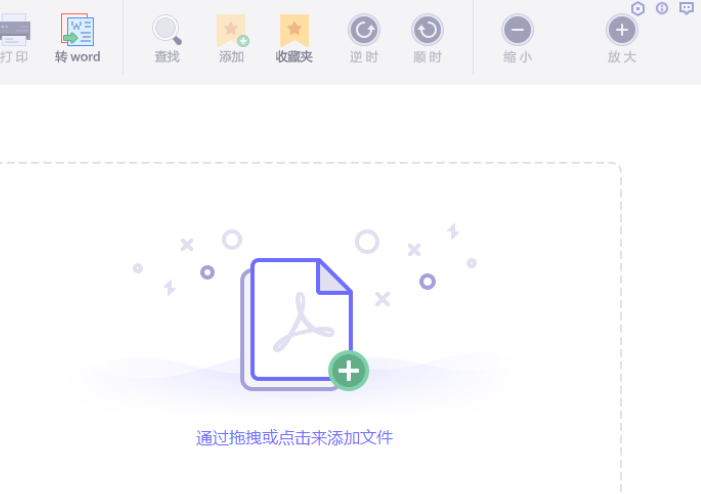Click the printer icon labeled 打印
This screenshot has height=494, width=701.
click(x=14, y=30)
